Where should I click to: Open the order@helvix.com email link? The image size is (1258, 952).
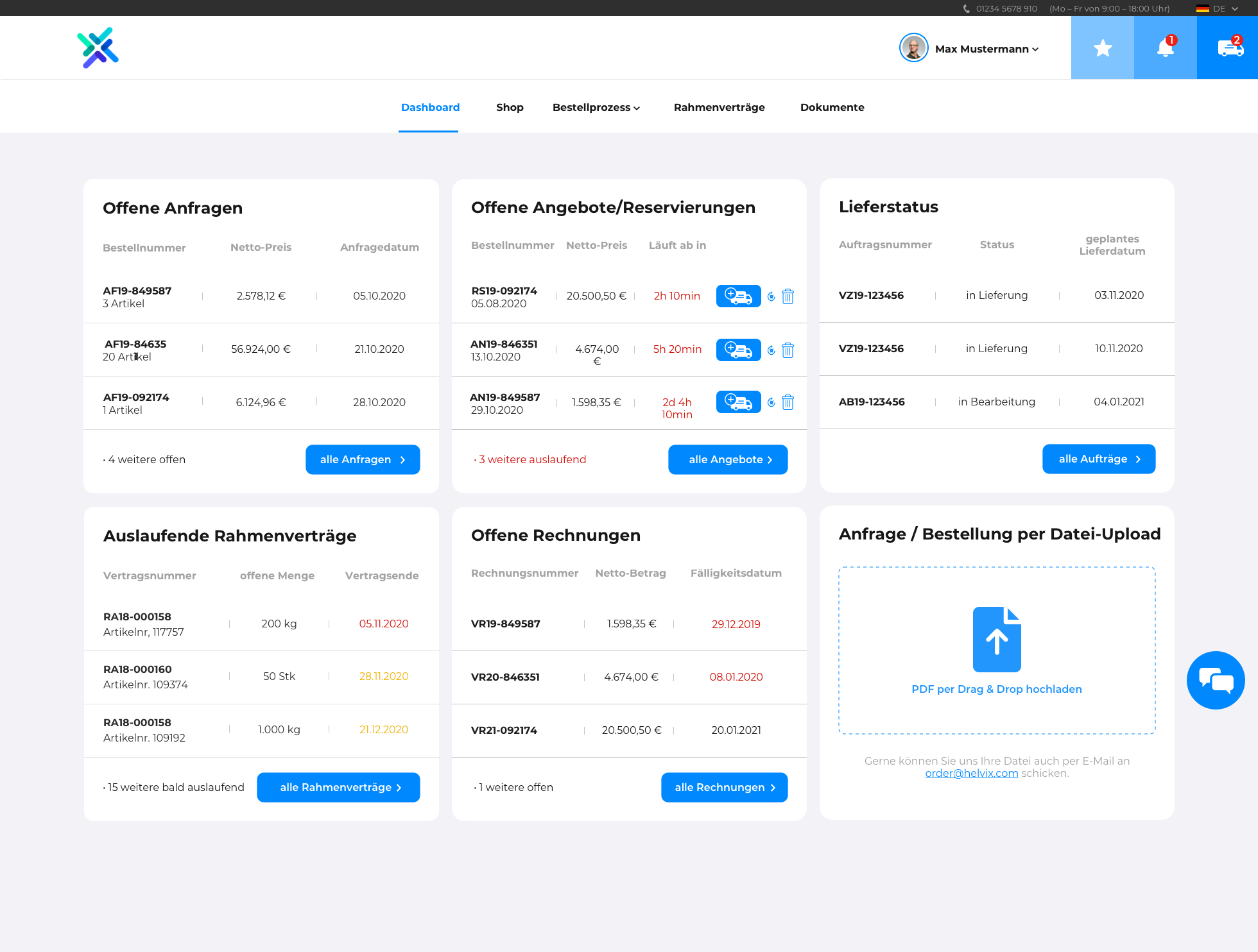pos(971,773)
